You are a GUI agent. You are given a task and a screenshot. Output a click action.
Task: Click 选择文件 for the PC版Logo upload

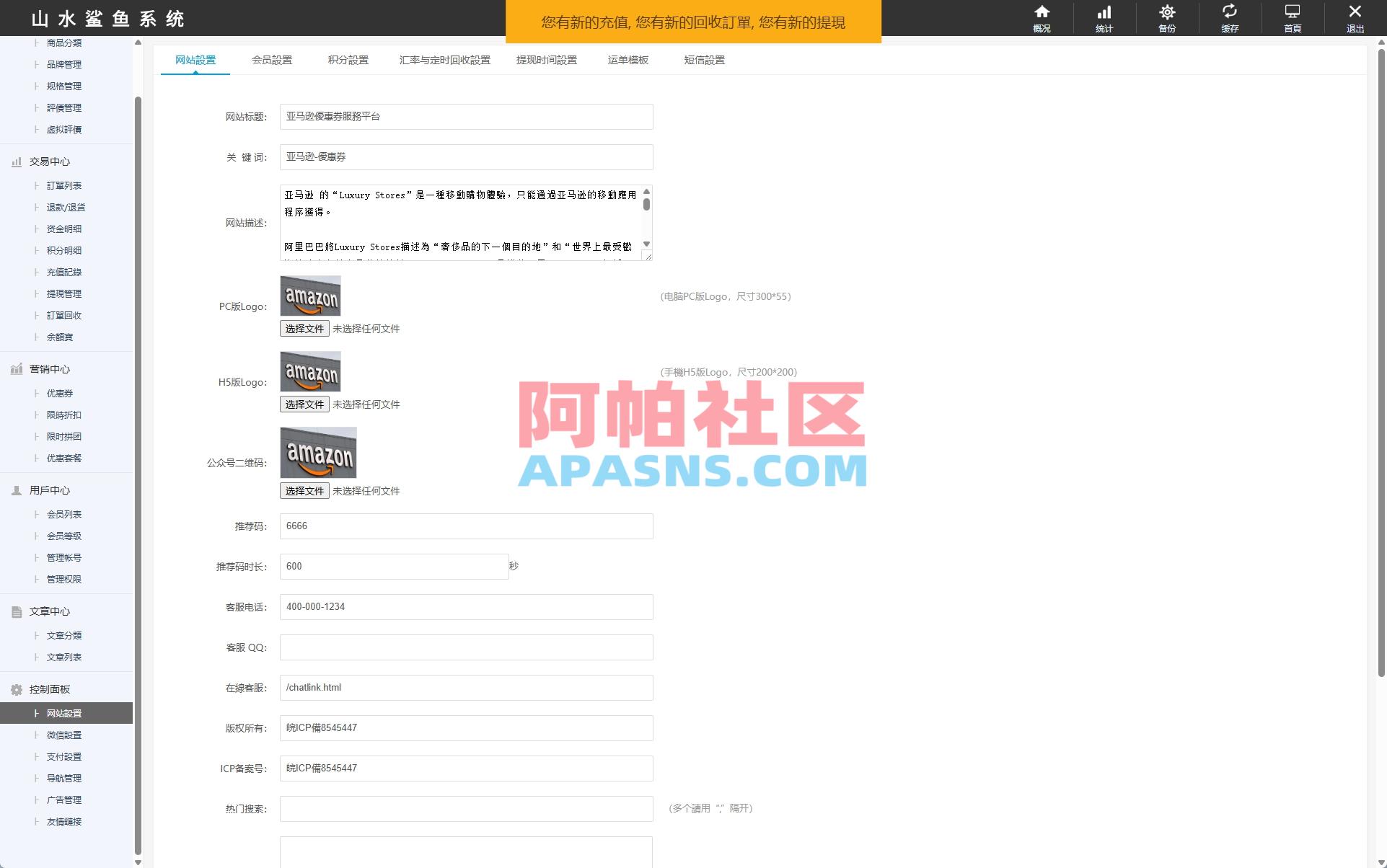[x=304, y=328]
